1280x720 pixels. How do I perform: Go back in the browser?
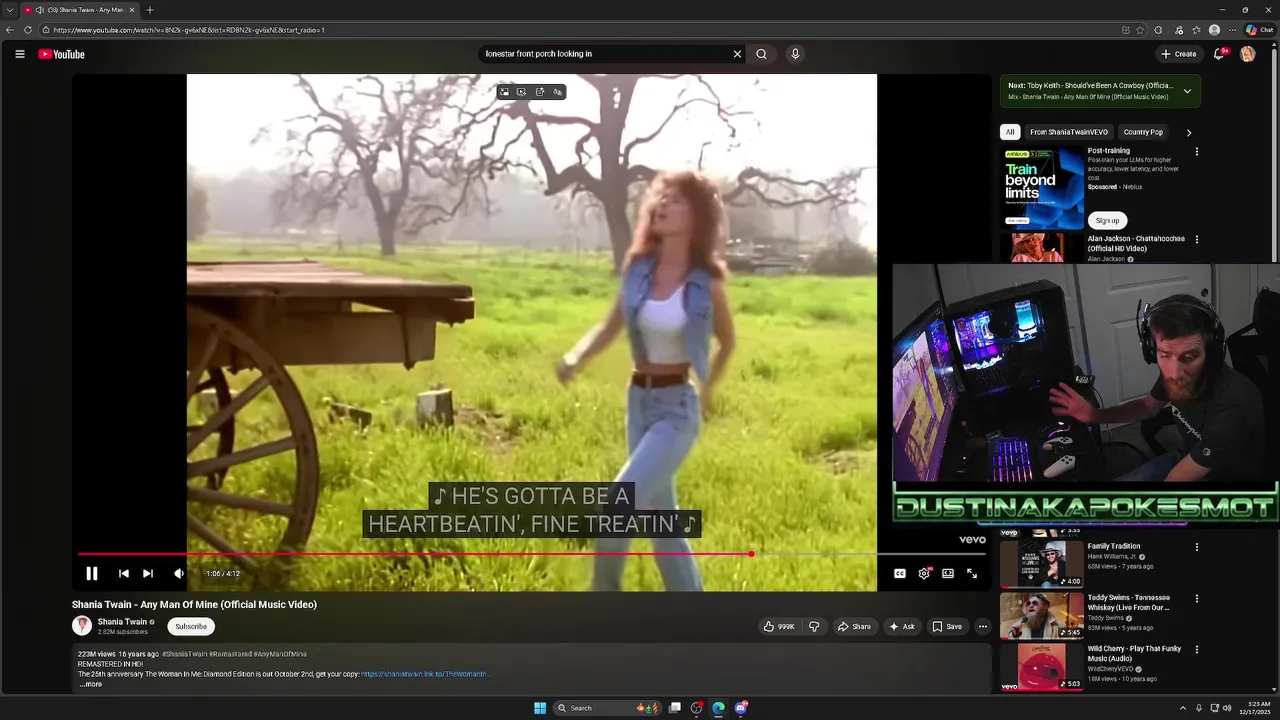point(10,30)
